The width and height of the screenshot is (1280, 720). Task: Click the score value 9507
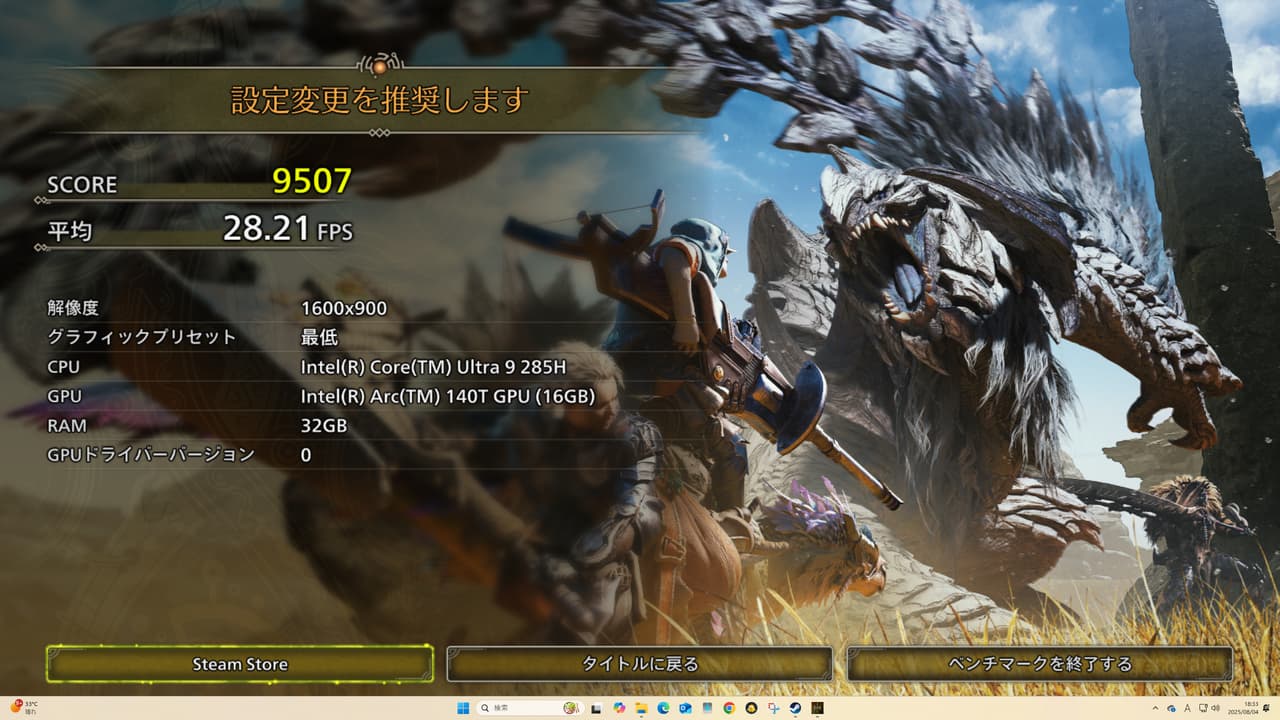point(312,181)
